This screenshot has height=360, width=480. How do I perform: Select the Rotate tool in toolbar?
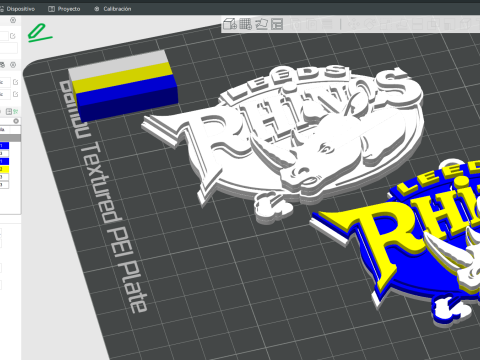[x=369, y=24]
